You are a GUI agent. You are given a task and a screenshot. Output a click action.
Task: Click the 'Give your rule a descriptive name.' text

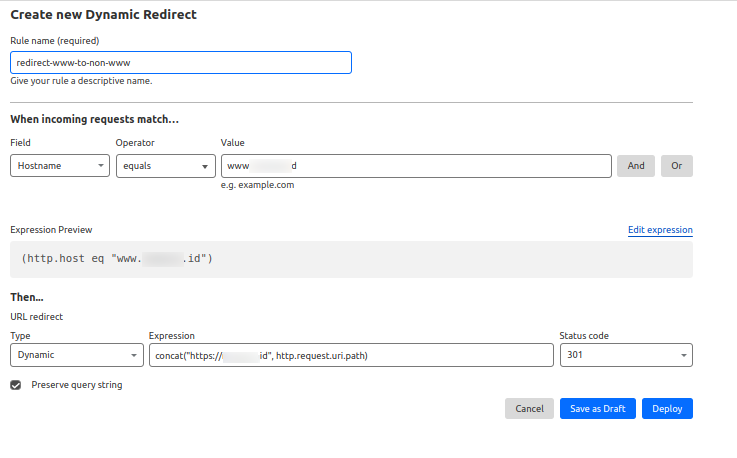81,81
